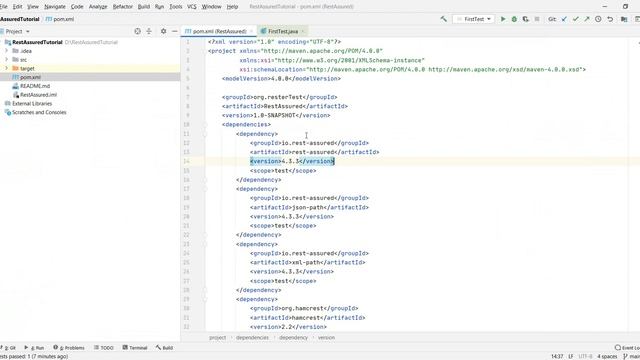Click 'project' in the XML breadcrumb

(218, 338)
